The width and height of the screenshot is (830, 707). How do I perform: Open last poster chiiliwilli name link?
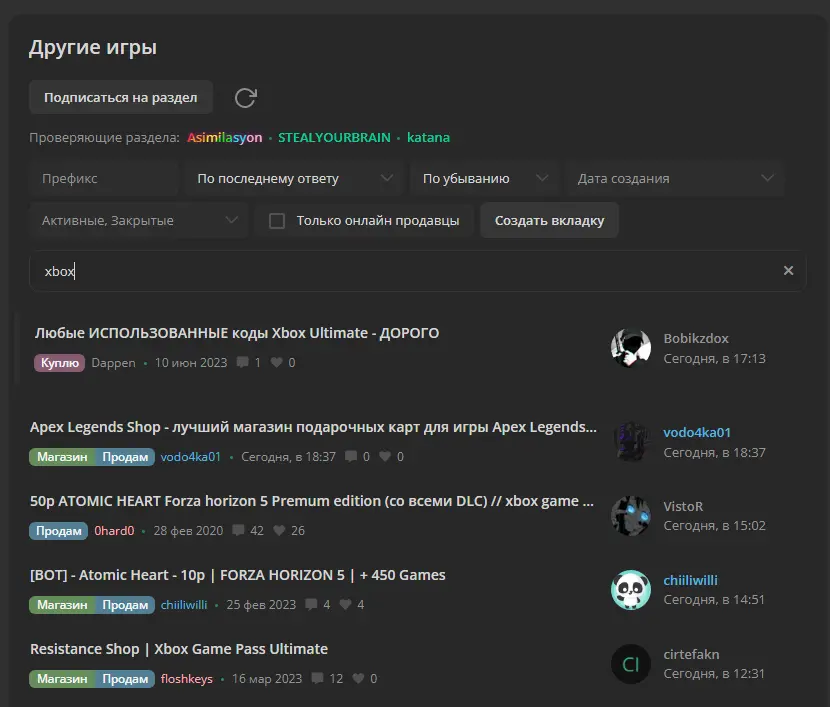coord(690,581)
